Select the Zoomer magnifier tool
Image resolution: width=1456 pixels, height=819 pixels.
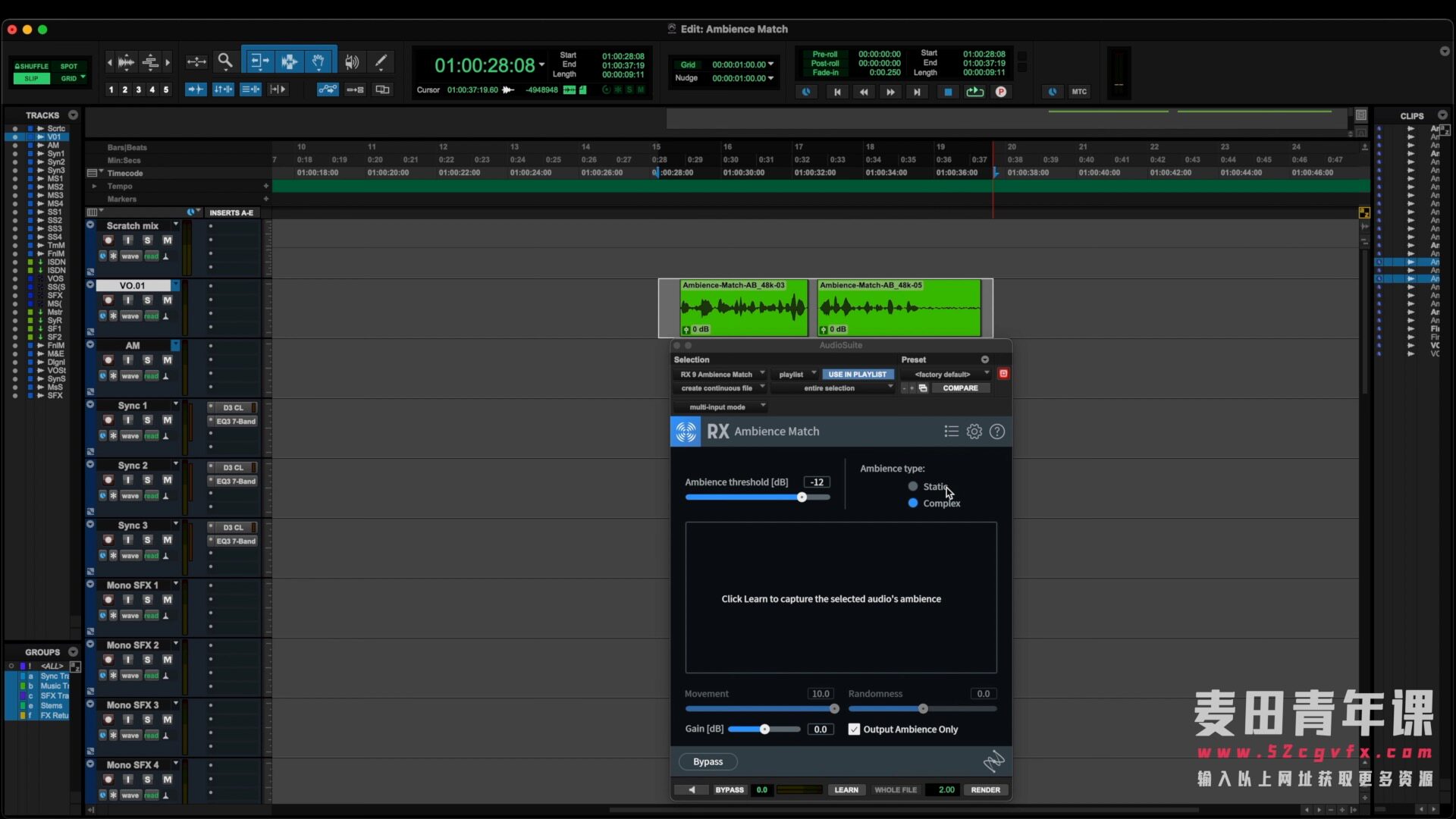[225, 61]
